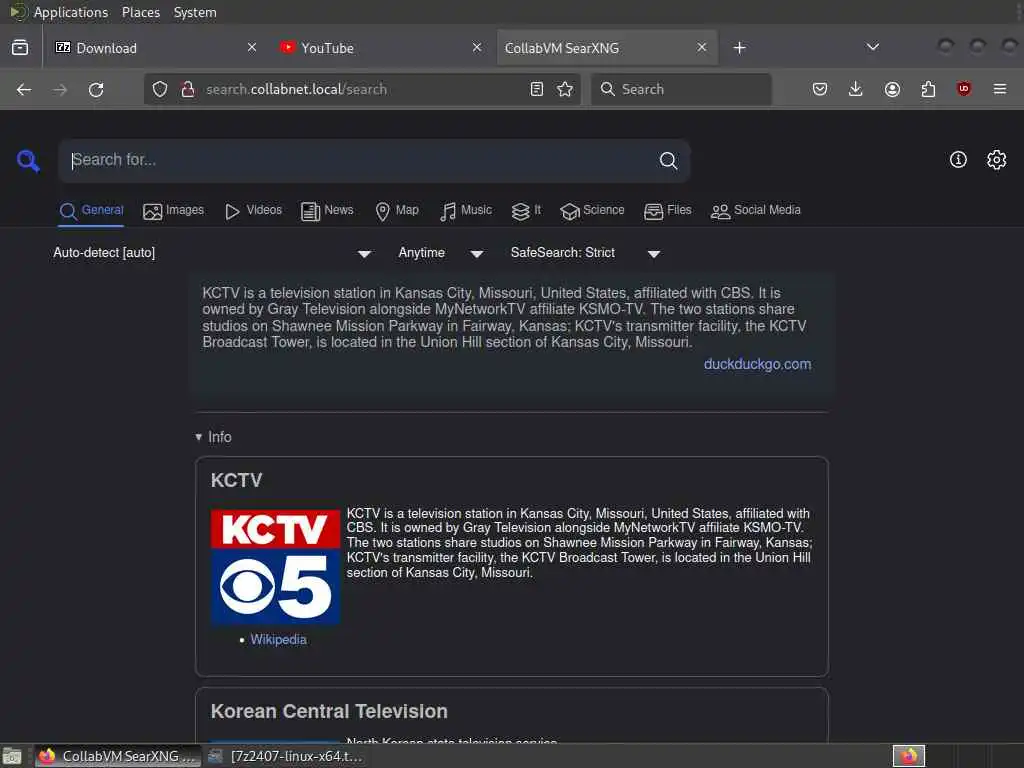1024x768 pixels.
Task: Switch to the Science category
Action: pos(592,211)
